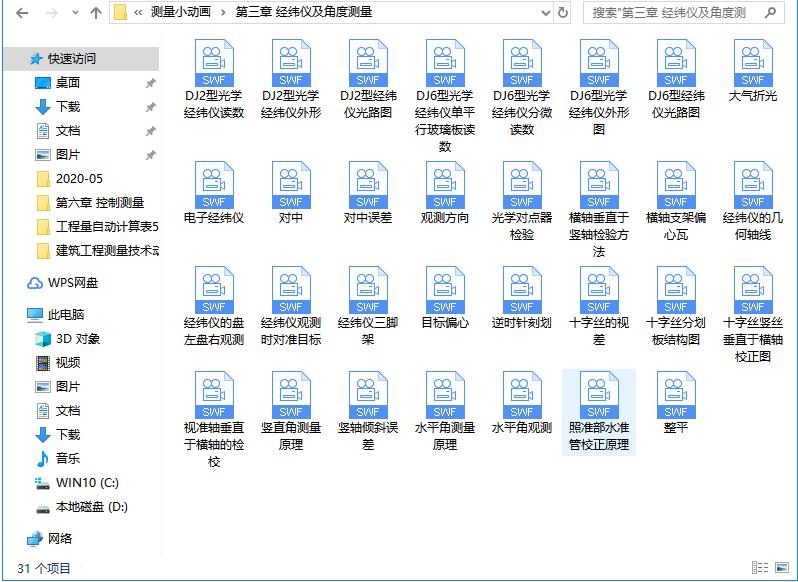The width and height of the screenshot is (798, 582).
Task: Select 经纬仪的盘左盘右观测 file icon
Action: (x=214, y=290)
